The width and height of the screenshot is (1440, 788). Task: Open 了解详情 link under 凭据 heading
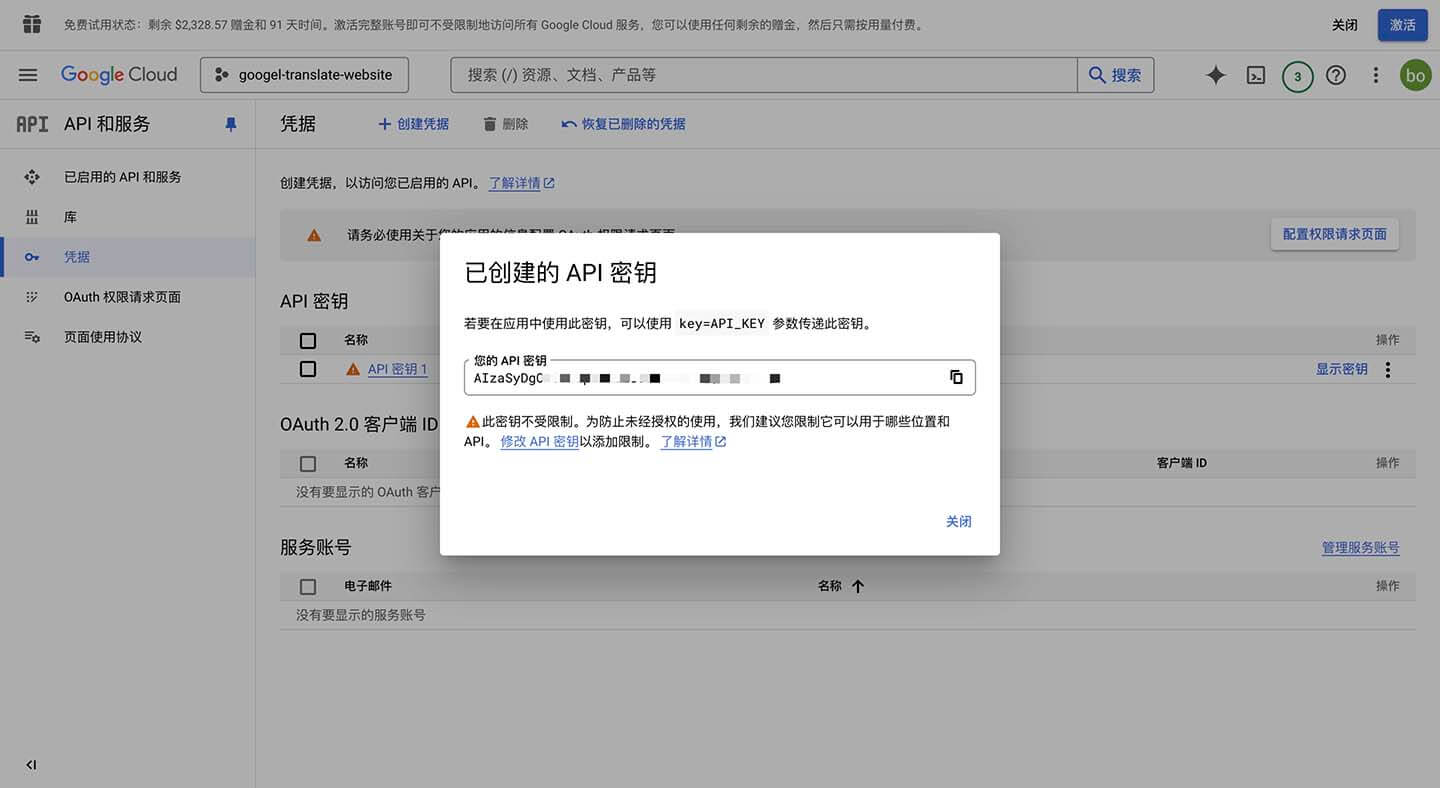pos(521,183)
